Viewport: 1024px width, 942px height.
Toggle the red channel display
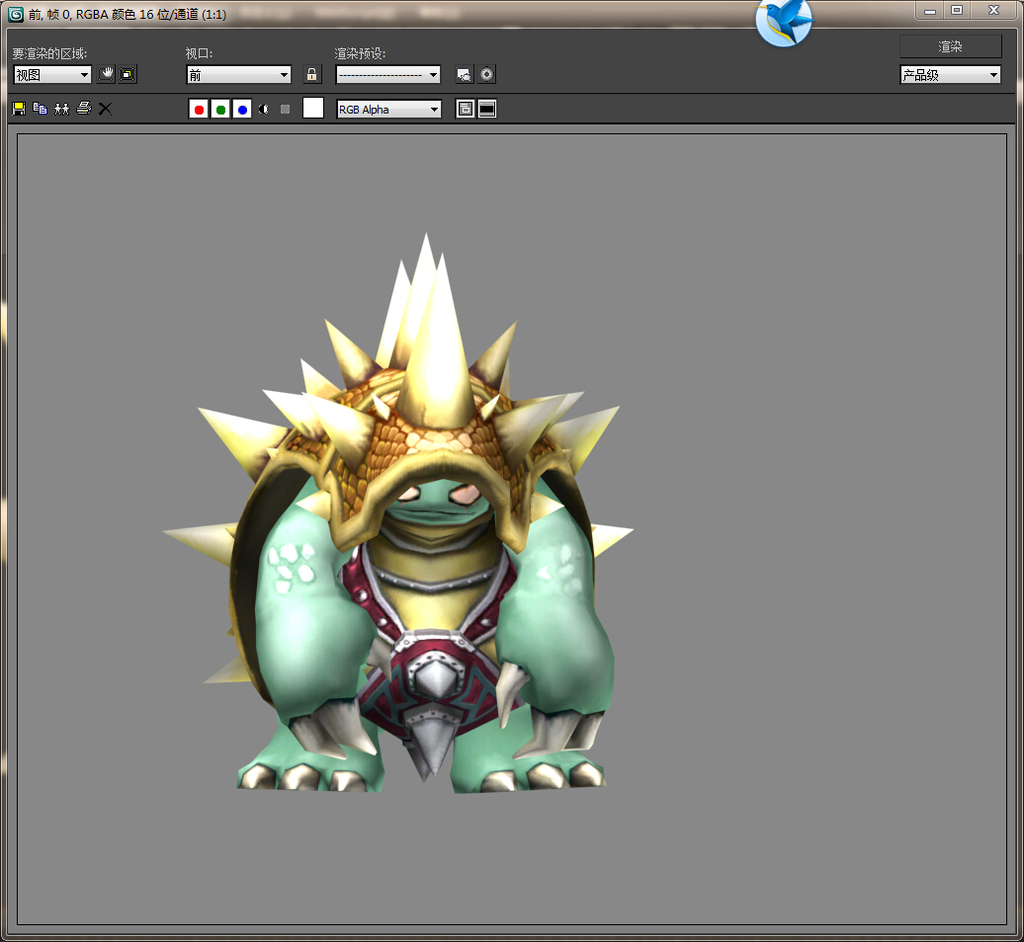tap(198, 109)
